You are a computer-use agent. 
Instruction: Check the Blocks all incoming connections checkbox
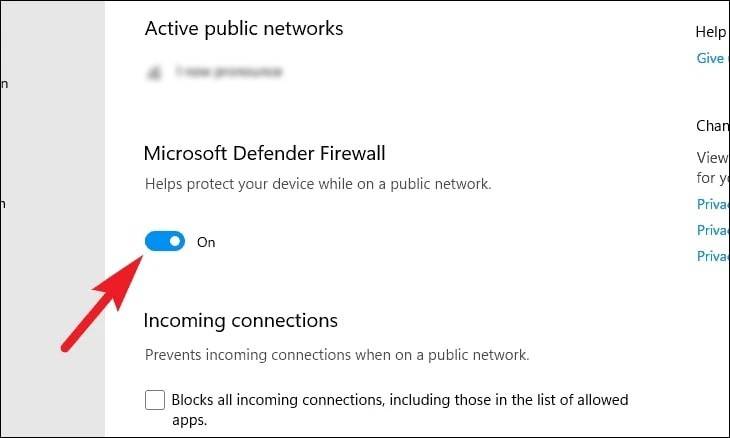point(155,400)
